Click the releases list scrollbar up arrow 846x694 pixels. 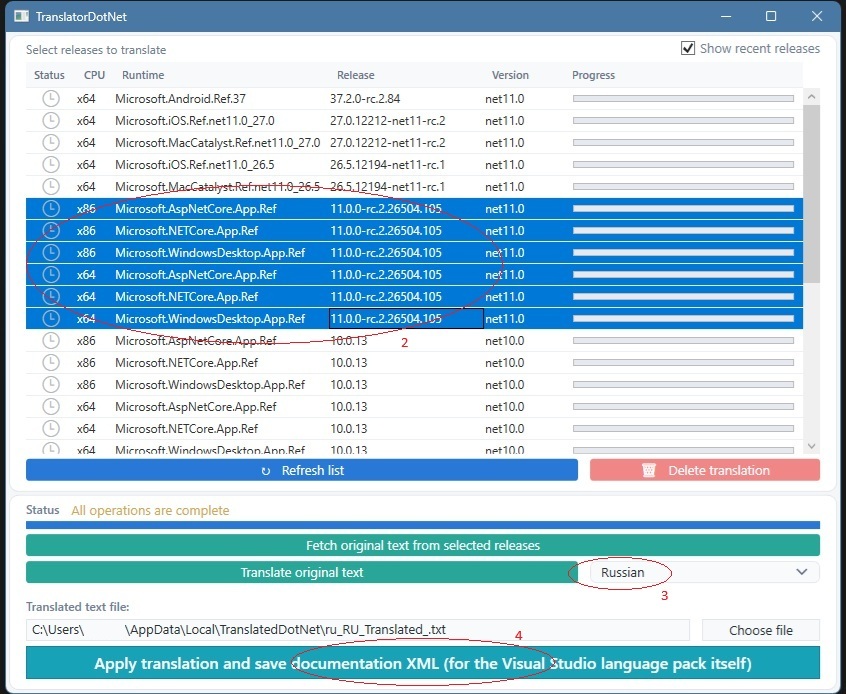click(x=811, y=97)
